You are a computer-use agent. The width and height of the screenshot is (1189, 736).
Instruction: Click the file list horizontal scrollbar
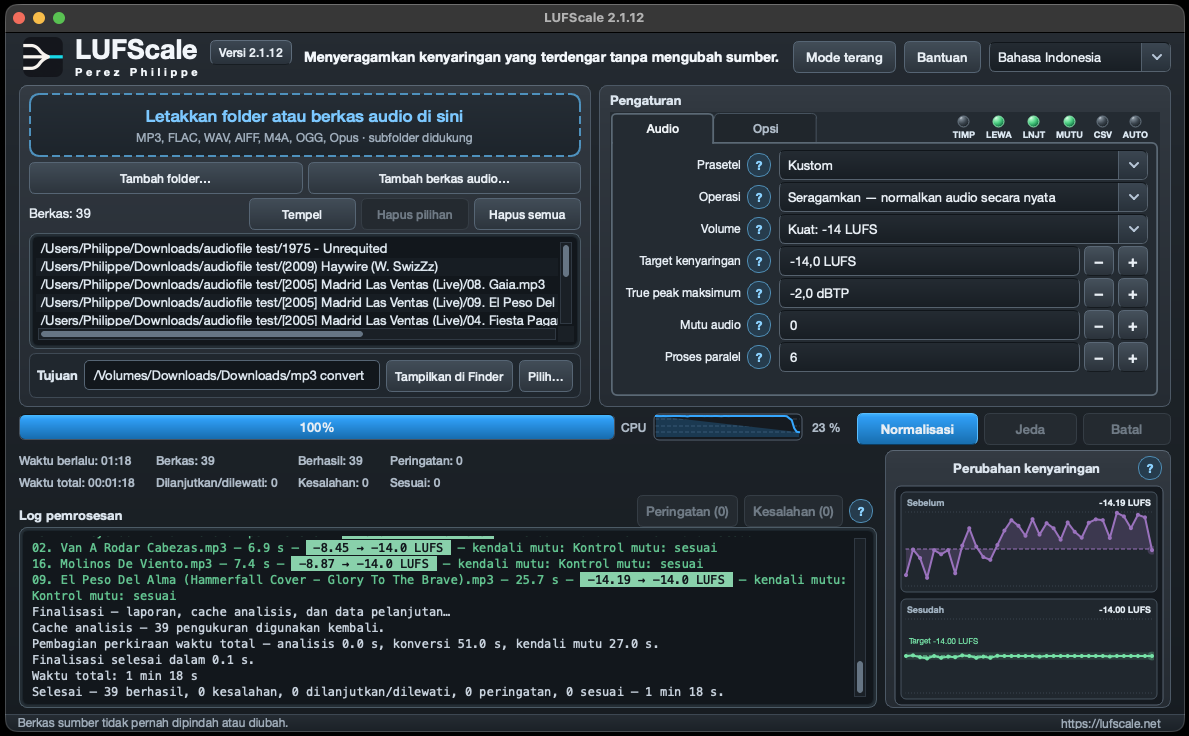click(x=202, y=334)
